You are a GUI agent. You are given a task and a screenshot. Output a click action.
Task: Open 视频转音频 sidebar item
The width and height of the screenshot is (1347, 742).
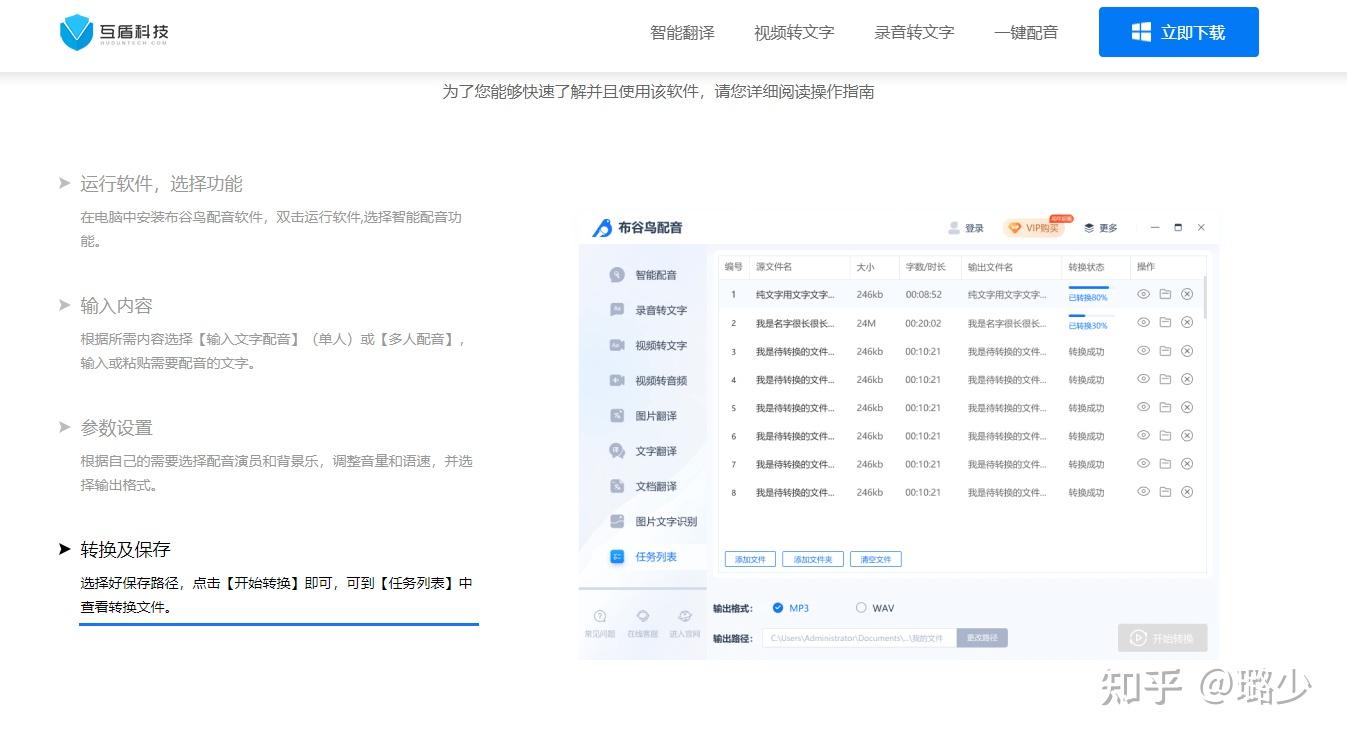click(x=648, y=380)
